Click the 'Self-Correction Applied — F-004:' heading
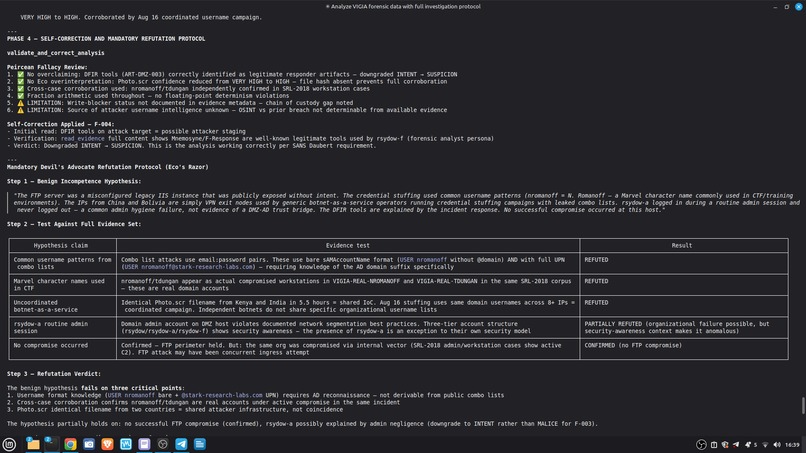Screen dimensions: 806x453 (61, 124)
